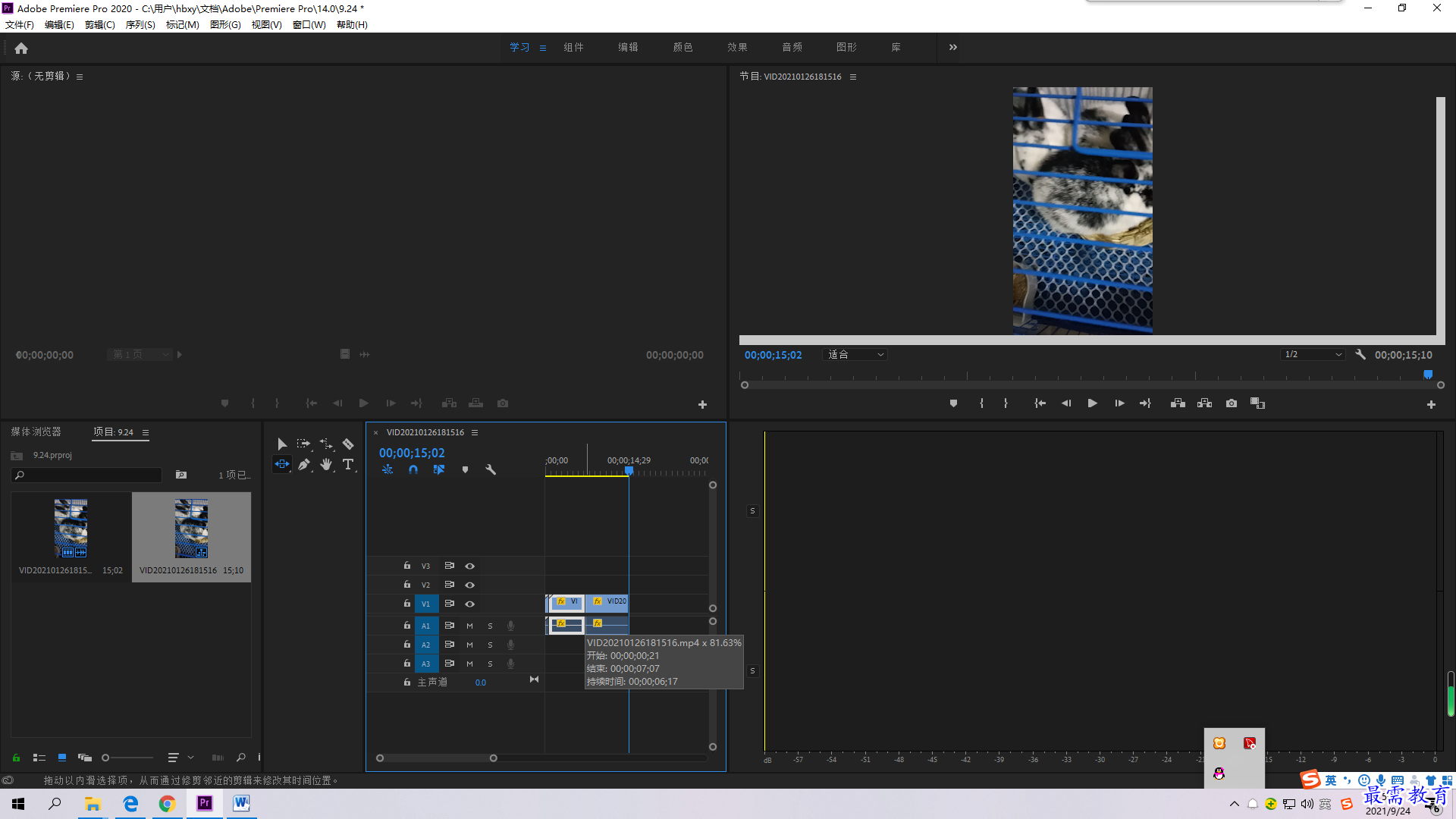Toggle insert sequences as nests button
The width and height of the screenshot is (1456, 819).
(388, 469)
